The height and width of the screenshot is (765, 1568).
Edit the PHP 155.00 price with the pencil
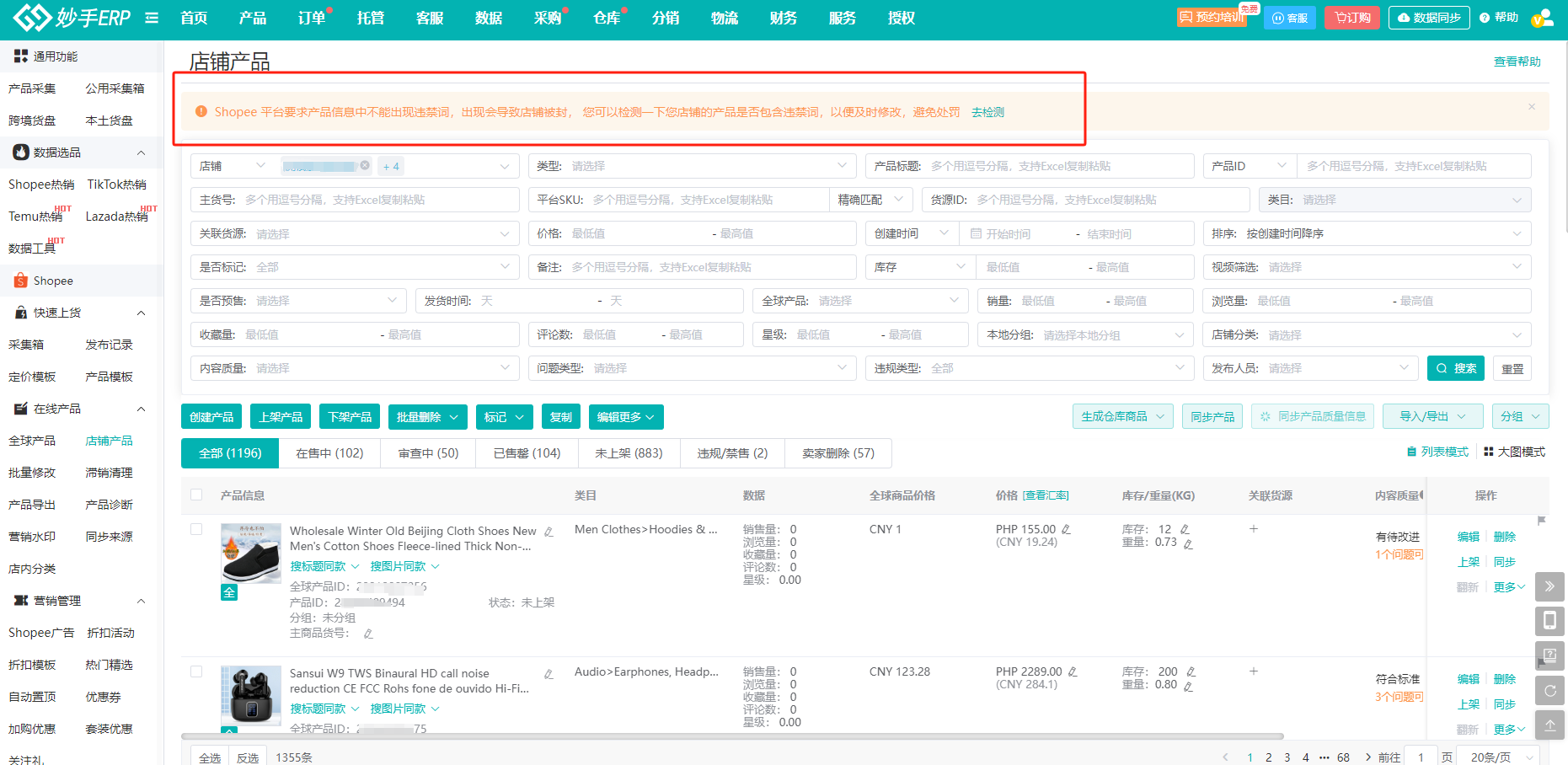point(1066,529)
